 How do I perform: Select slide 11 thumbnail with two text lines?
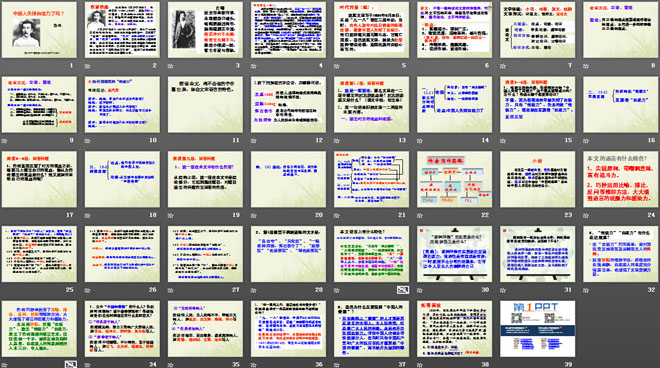click(205, 104)
